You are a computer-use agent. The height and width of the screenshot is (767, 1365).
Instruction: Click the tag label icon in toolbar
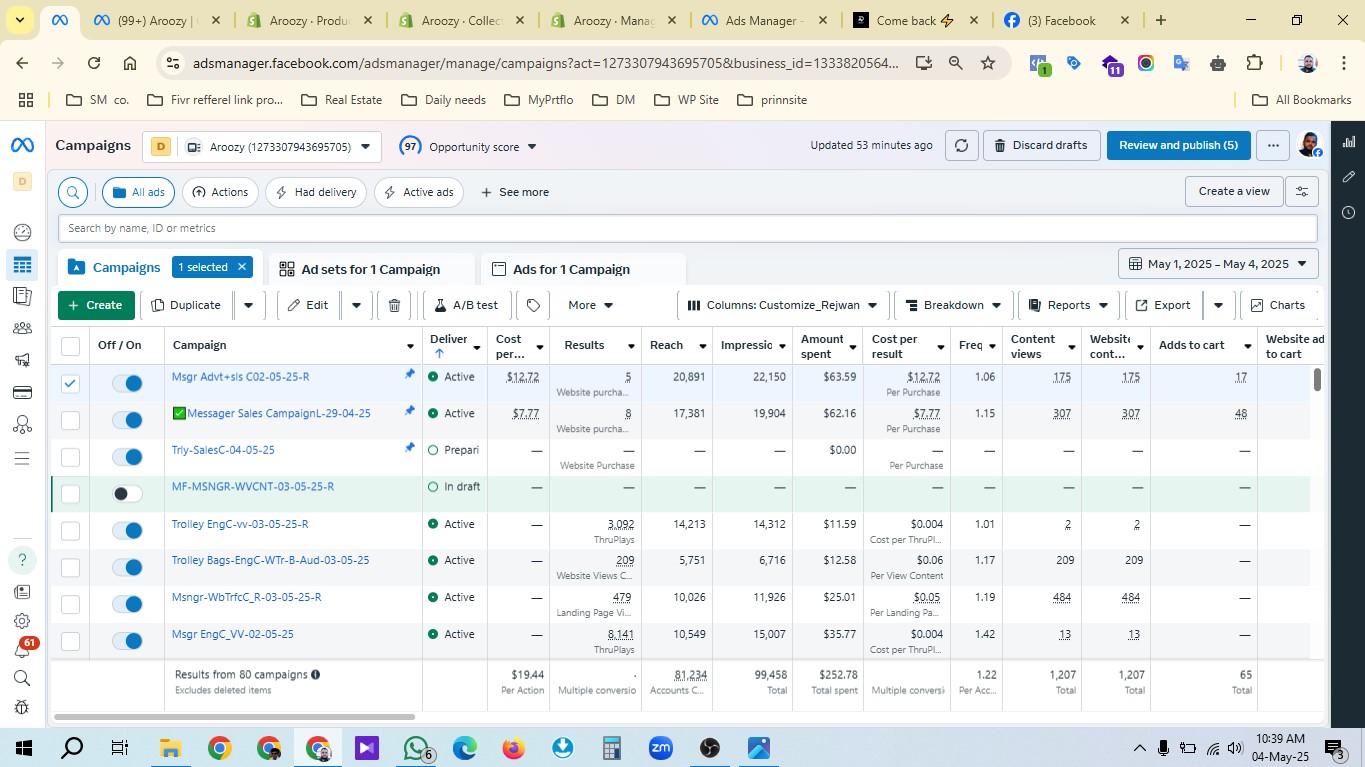pyautogui.click(x=534, y=305)
